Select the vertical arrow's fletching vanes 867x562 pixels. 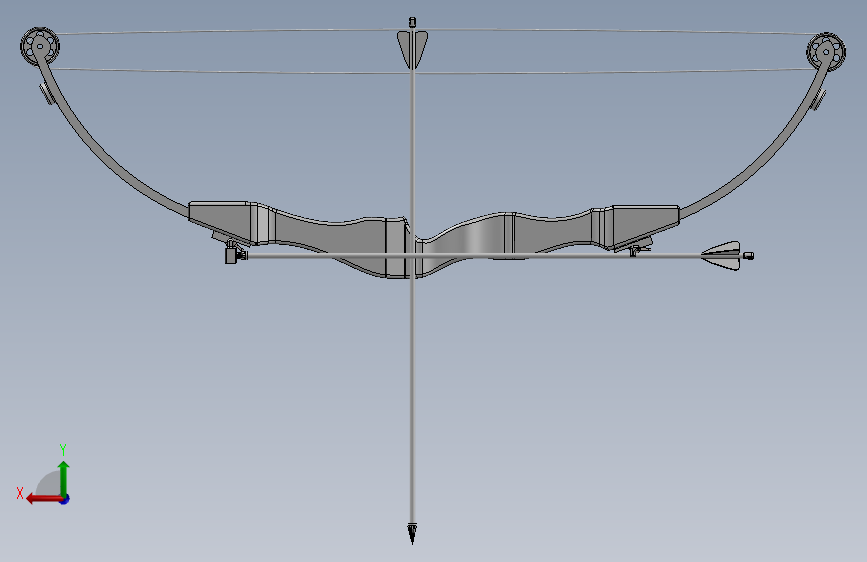(x=412, y=50)
